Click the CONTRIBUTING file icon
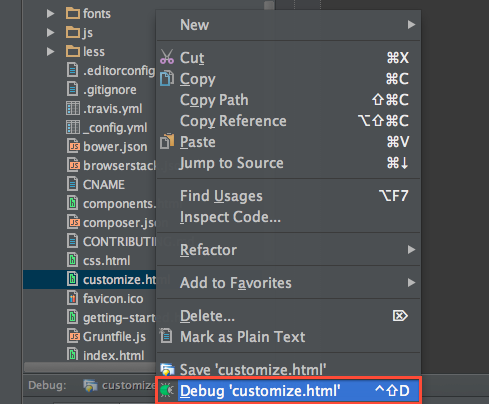Image resolution: width=489 pixels, height=404 pixels. (72, 241)
